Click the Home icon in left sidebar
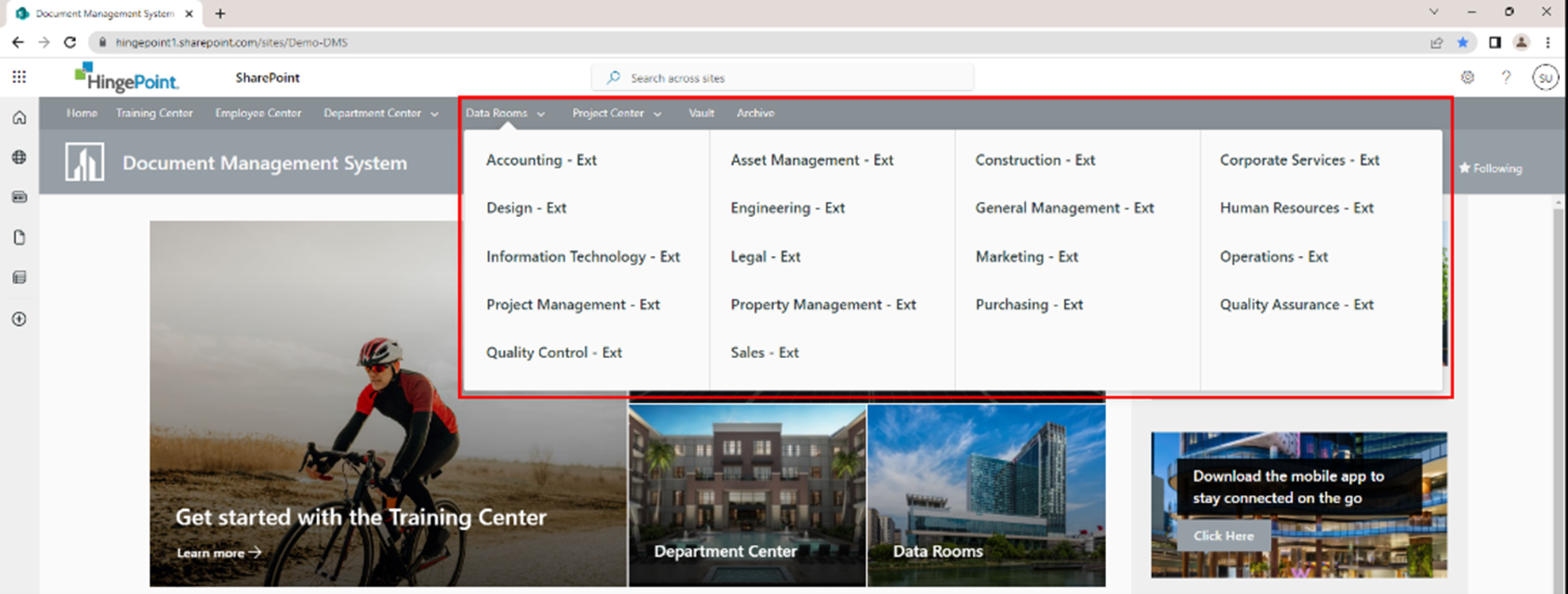 [x=20, y=118]
